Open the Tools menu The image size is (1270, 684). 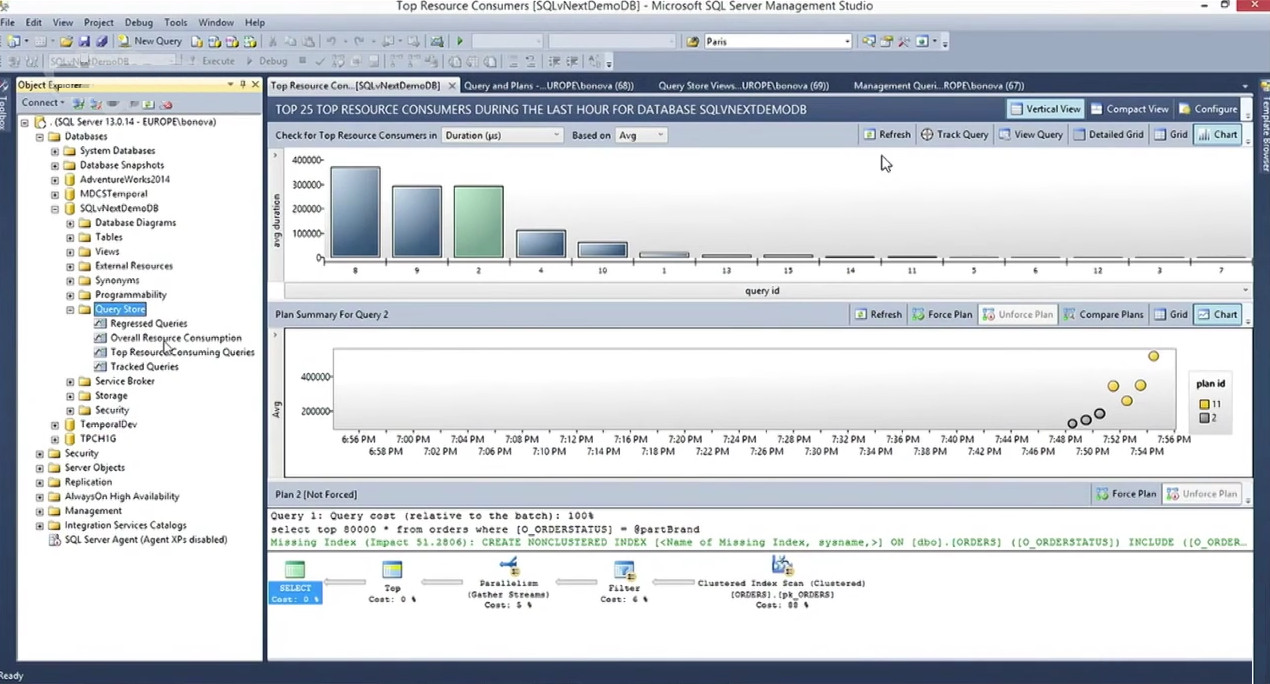pyautogui.click(x=176, y=22)
